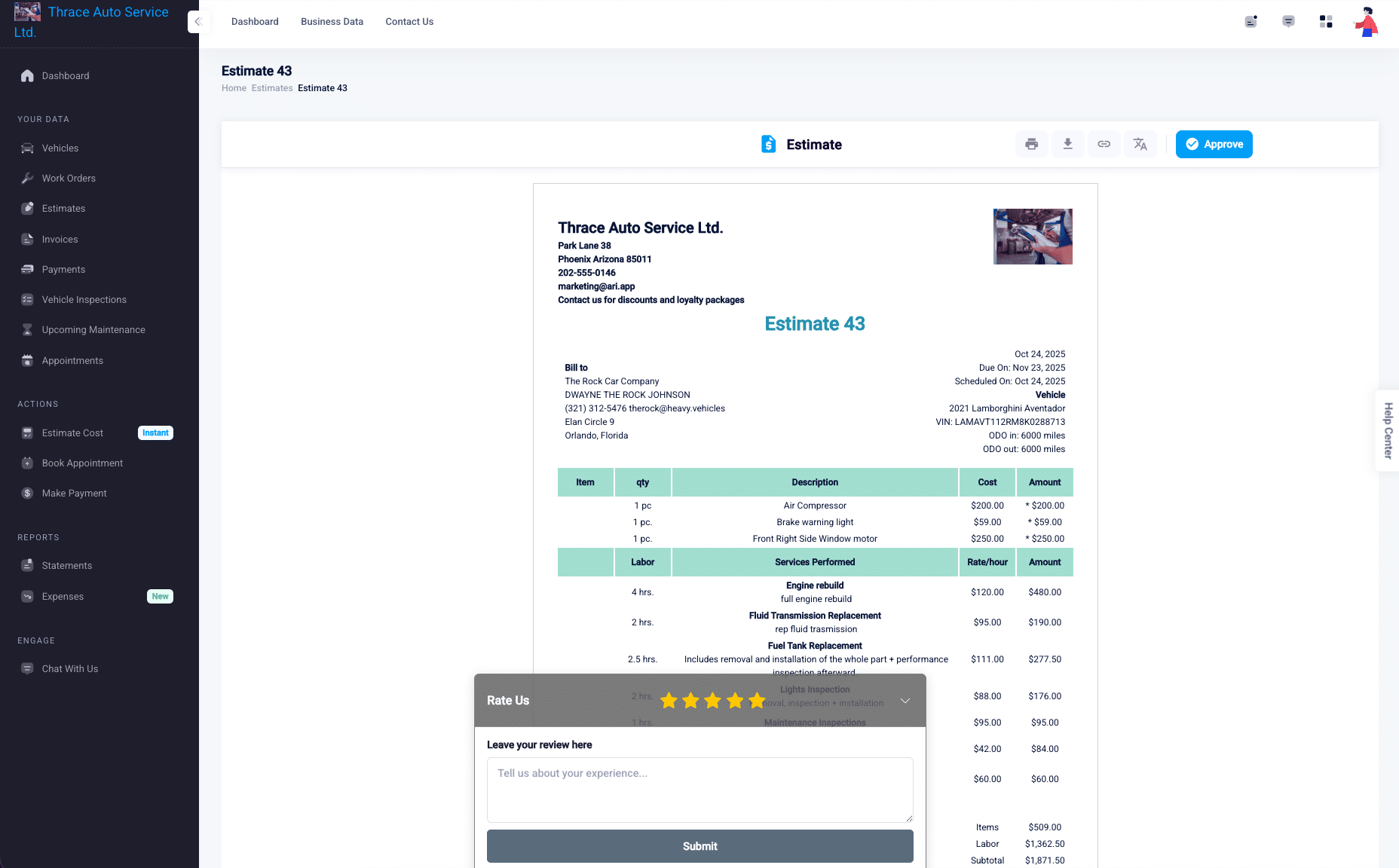This screenshot has height=868, width=1399.
Task: Click the Upcoming Maintenance hourglass icon
Action: click(27, 330)
